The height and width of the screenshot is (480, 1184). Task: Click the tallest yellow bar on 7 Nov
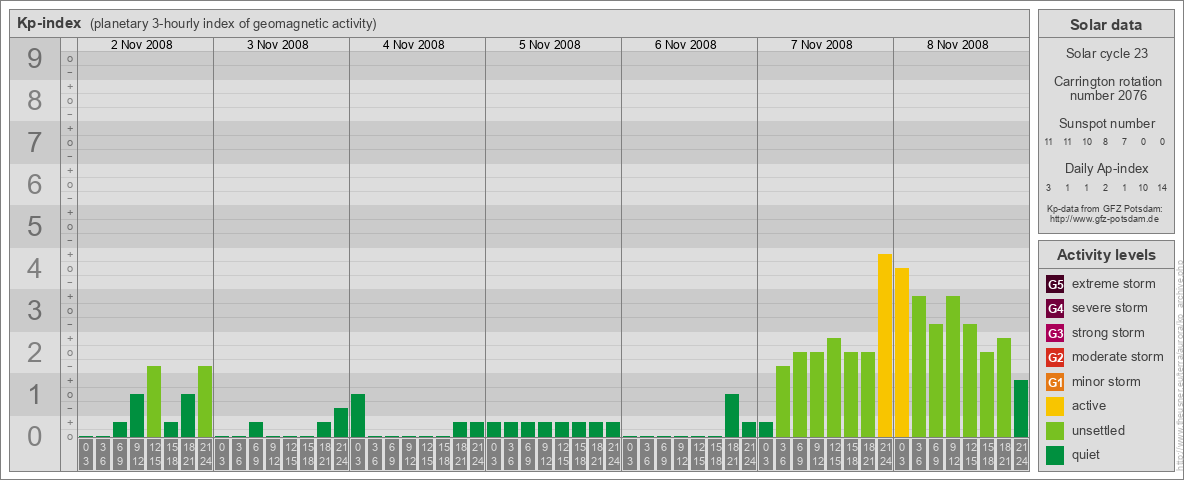coord(884,346)
